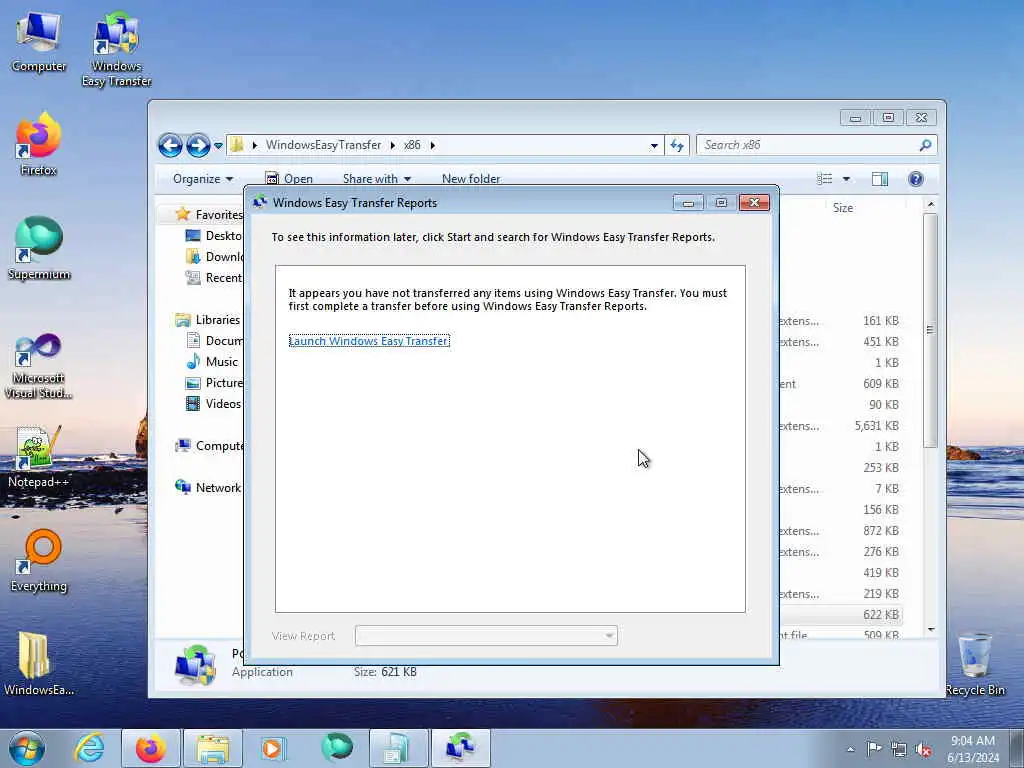Viewport: 1024px width, 768px height.
Task: Close the Windows Easy Transfer Reports dialog
Action: 754,202
